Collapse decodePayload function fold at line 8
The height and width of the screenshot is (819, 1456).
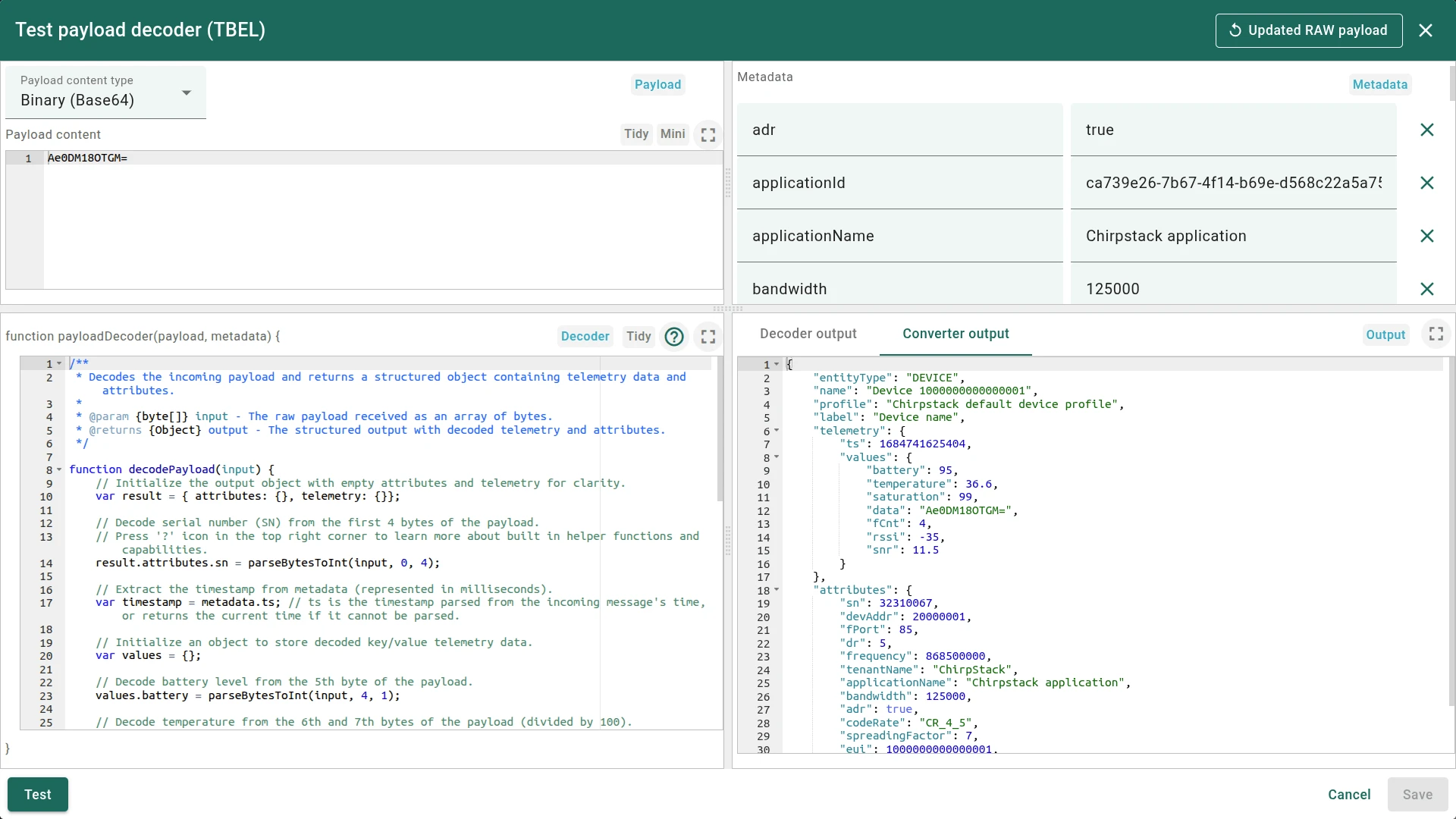59,470
